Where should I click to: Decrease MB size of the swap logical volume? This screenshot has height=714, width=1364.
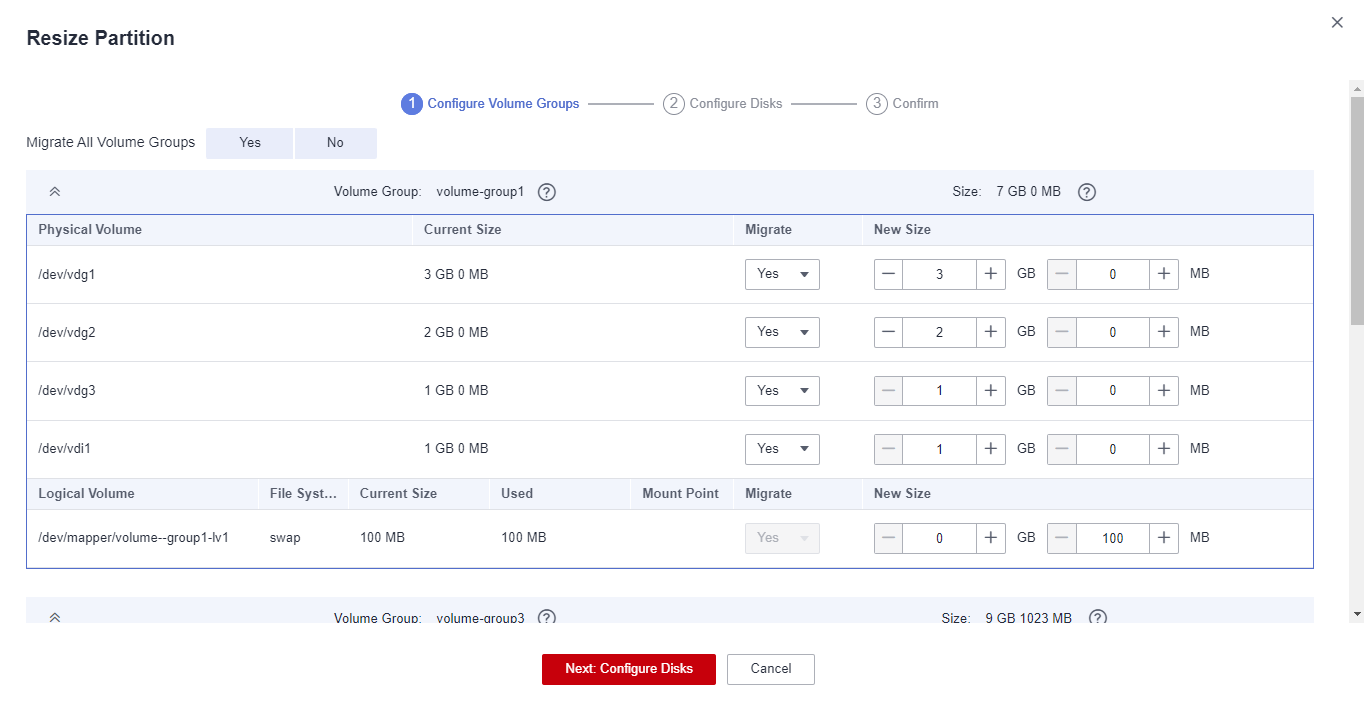point(1062,538)
